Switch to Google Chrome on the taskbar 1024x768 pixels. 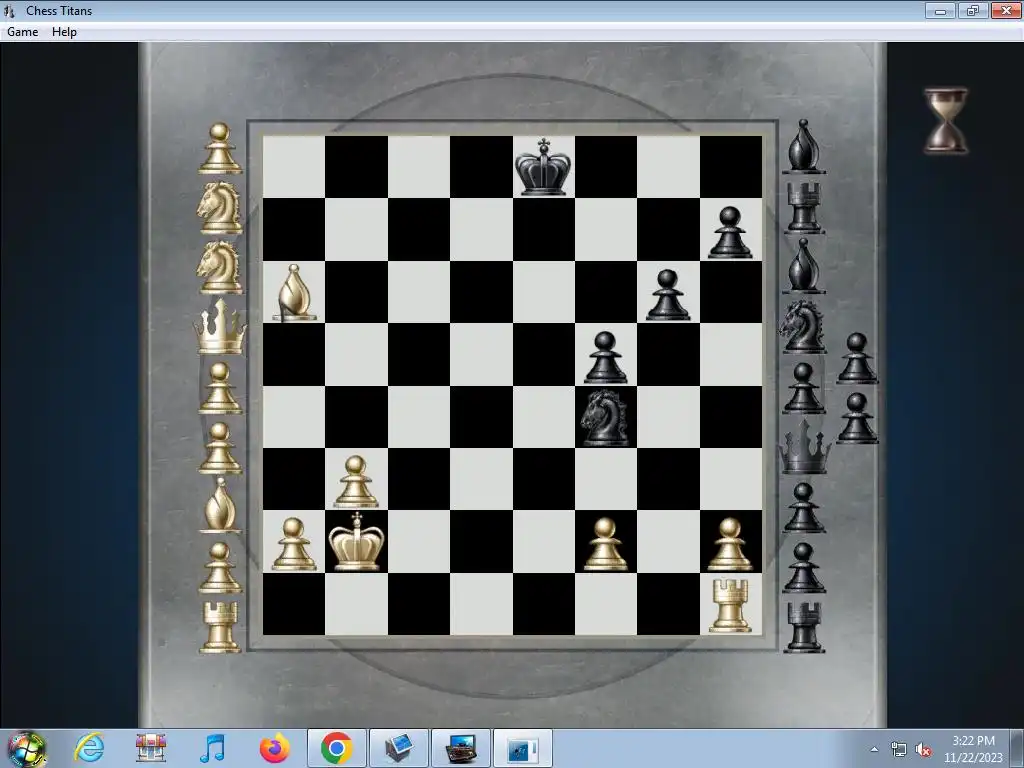[336, 748]
